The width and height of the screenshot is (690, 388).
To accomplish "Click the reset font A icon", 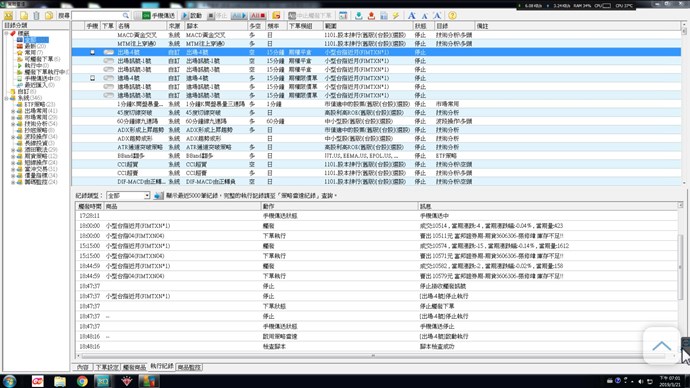I will 437,15.
